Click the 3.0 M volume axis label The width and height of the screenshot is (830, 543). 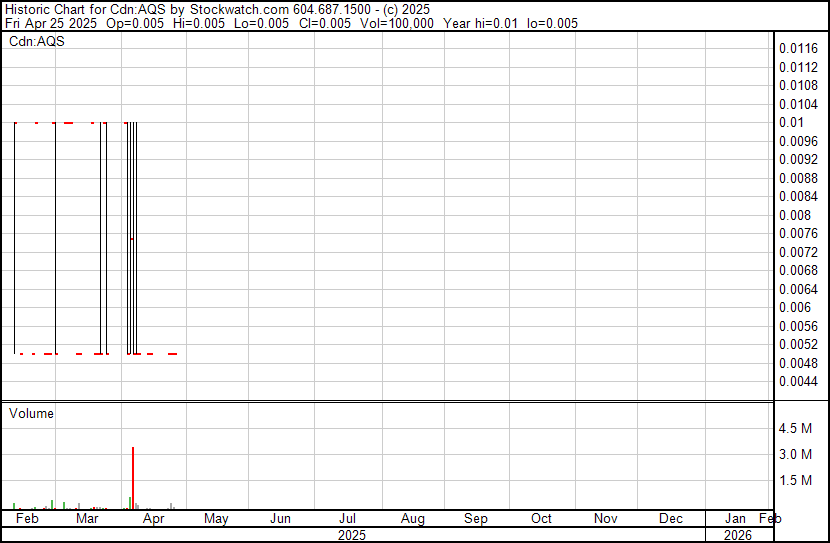(795, 454)
